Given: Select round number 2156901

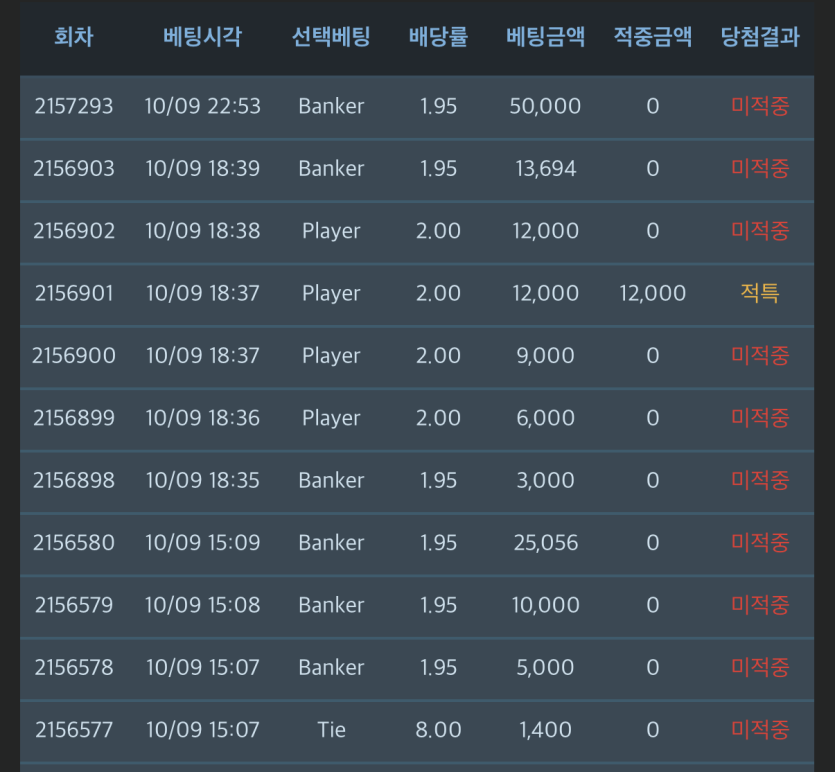Looking at the screenshot, I should (x=73, y=293).
